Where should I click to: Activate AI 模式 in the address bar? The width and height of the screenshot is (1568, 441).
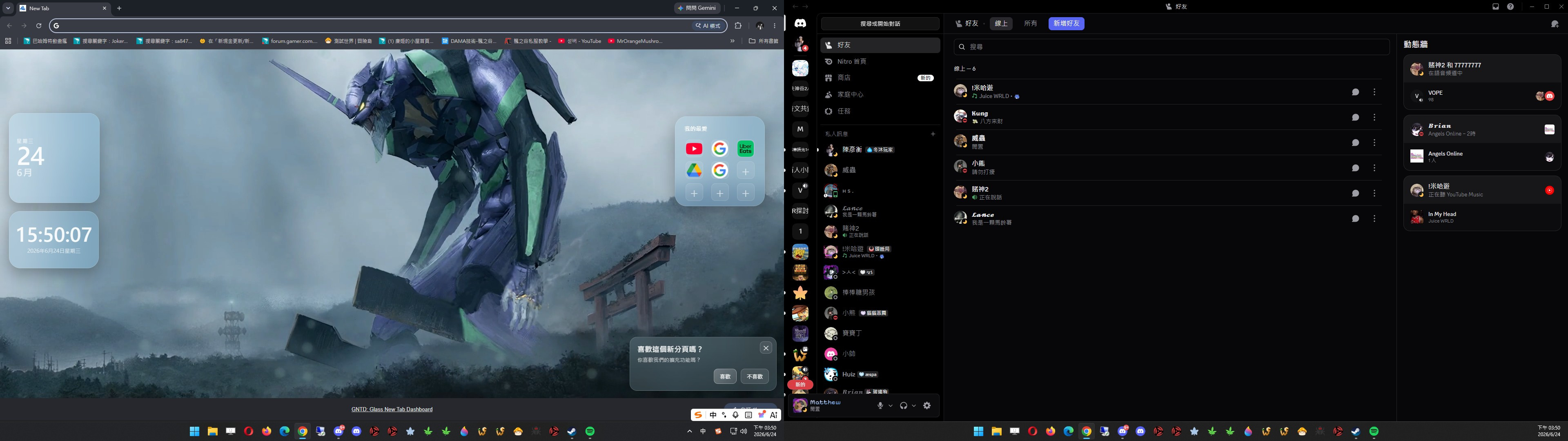click(x=708, y=26)
